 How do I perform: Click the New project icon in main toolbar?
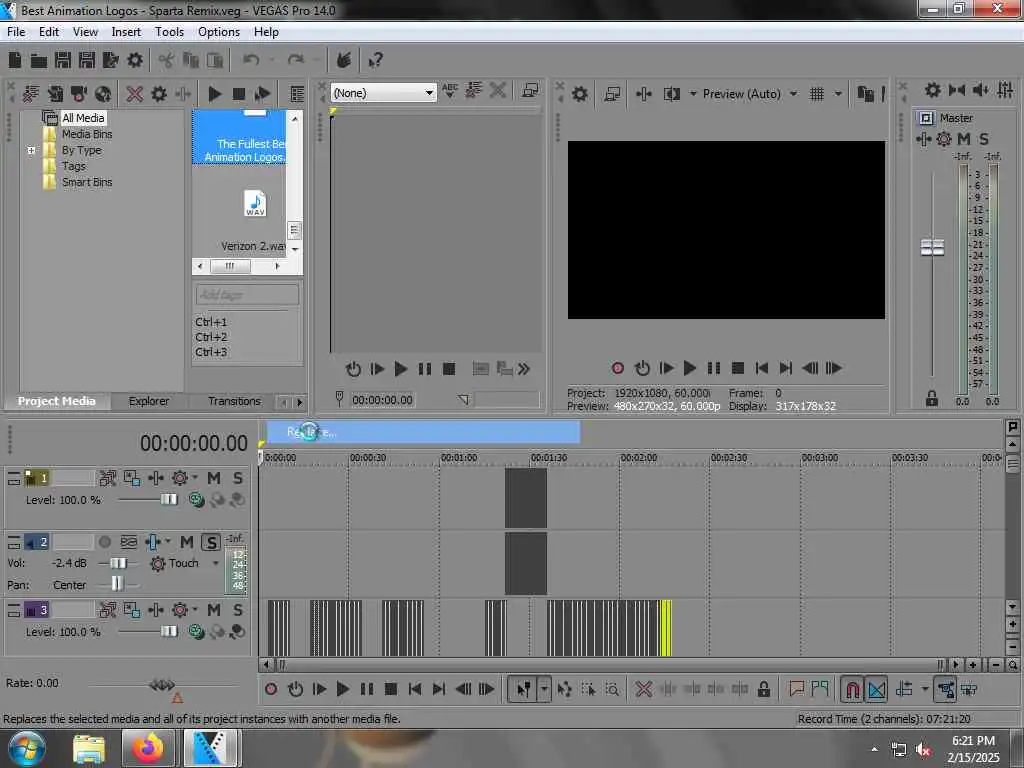click(x=14, y=61)
